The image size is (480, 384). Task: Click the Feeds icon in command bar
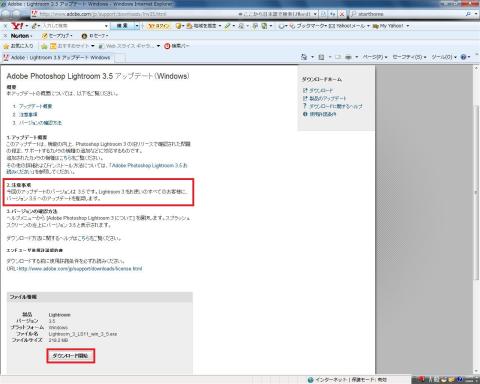click(x=321, y=57)
